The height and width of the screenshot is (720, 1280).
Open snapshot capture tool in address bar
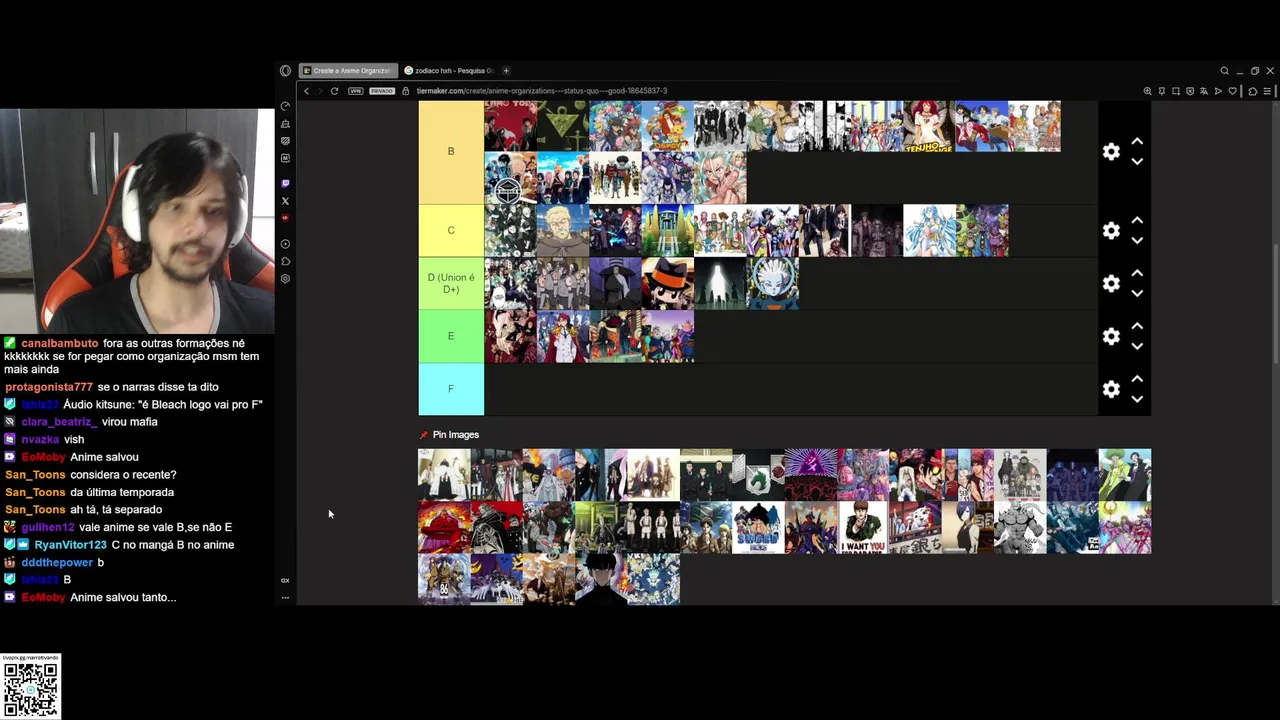click(1176, 91)
